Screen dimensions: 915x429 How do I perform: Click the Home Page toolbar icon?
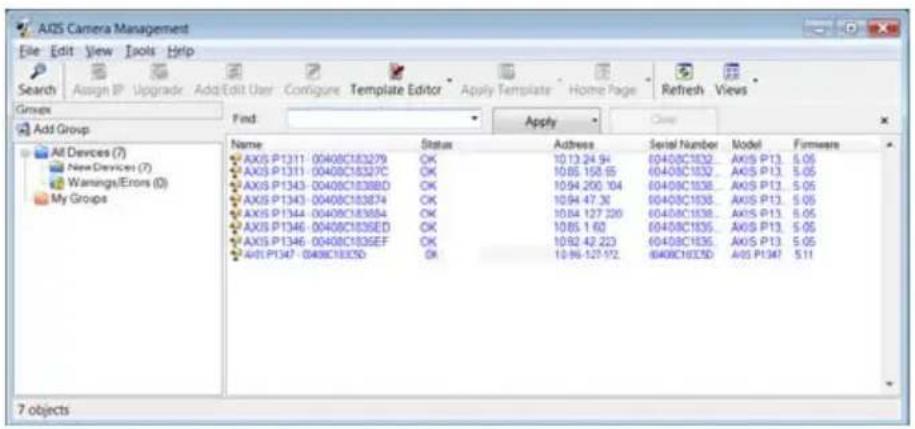[x=602, y=71]
